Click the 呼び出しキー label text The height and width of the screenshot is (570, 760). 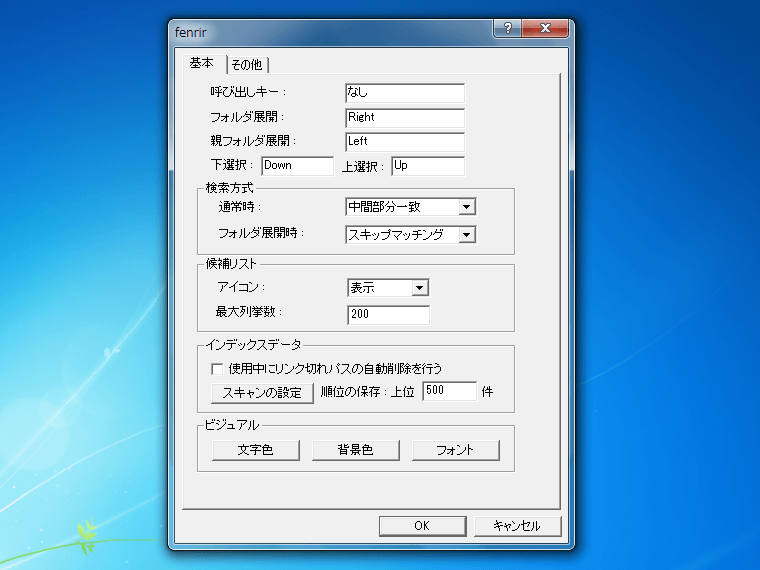(x=248, y=92)
